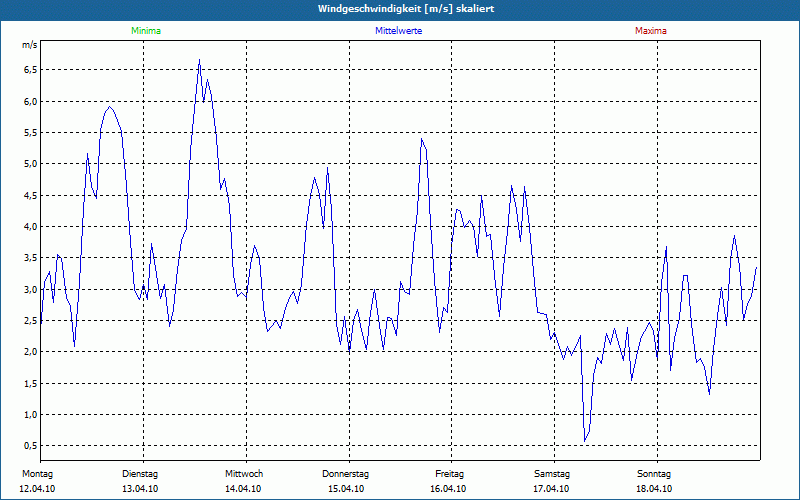Click the 18.04.10 date label
The width and height of the screenshot is (800, 500).
tap(654, 489)
